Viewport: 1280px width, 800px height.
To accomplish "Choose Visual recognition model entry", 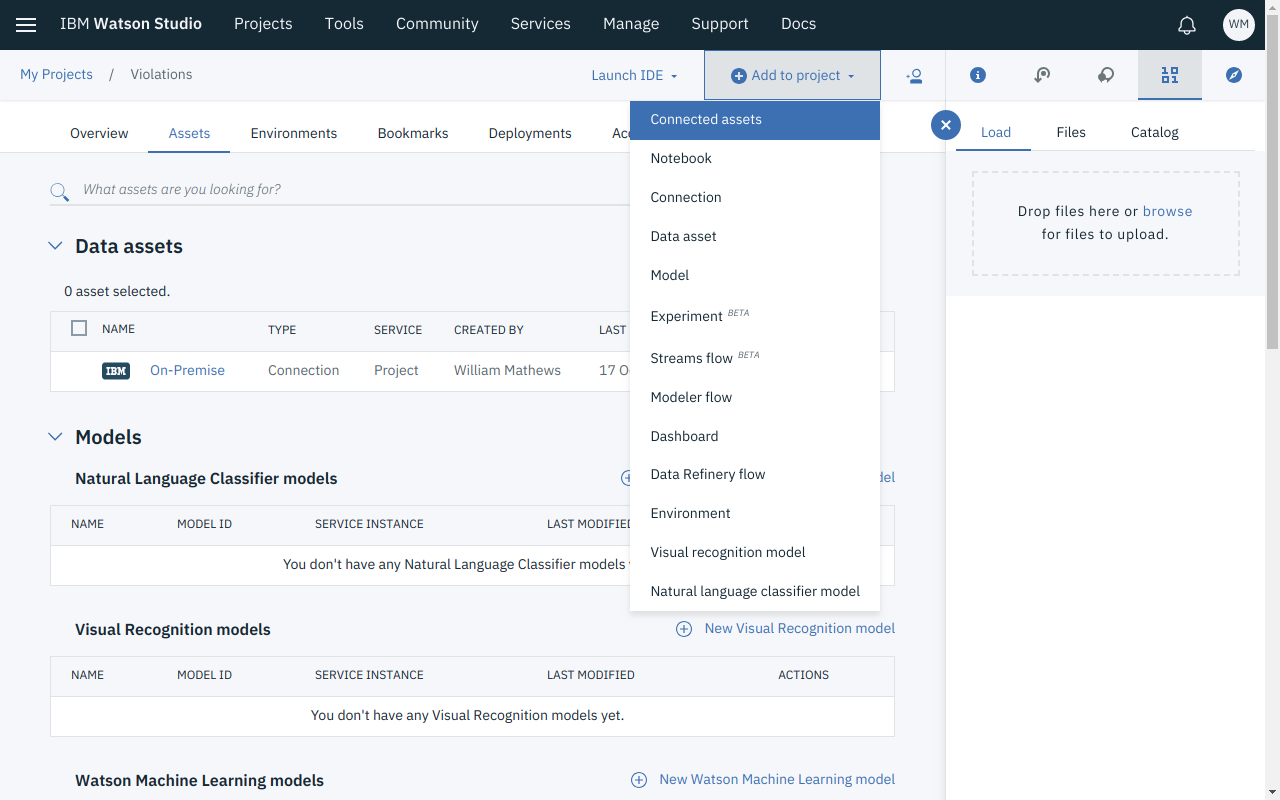I will click(755, 552).
